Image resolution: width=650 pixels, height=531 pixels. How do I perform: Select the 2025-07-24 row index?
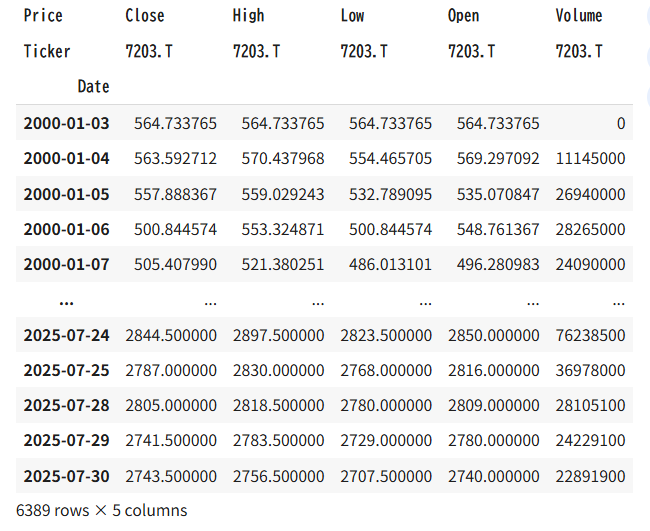[66, 335]
